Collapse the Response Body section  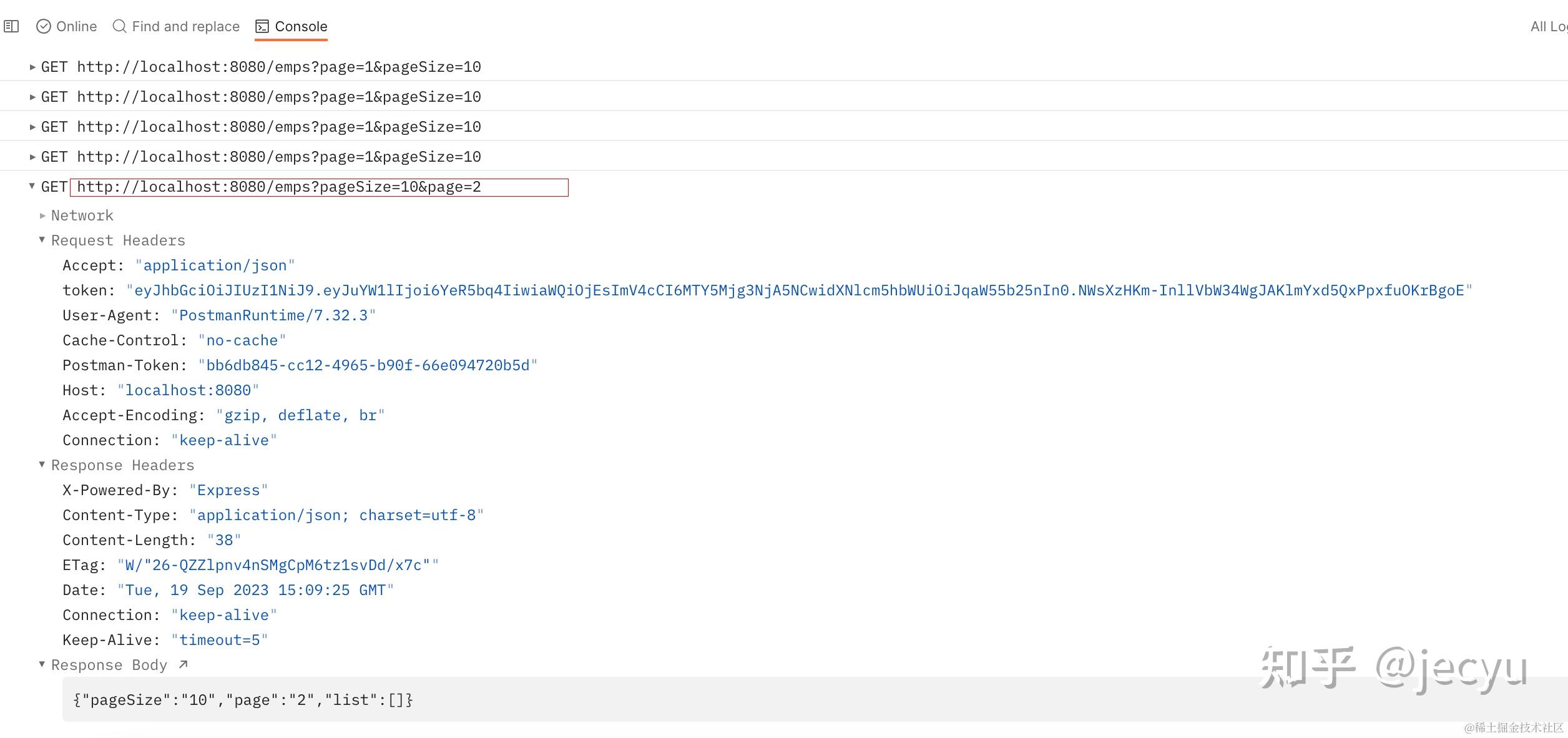pos(42,664)
